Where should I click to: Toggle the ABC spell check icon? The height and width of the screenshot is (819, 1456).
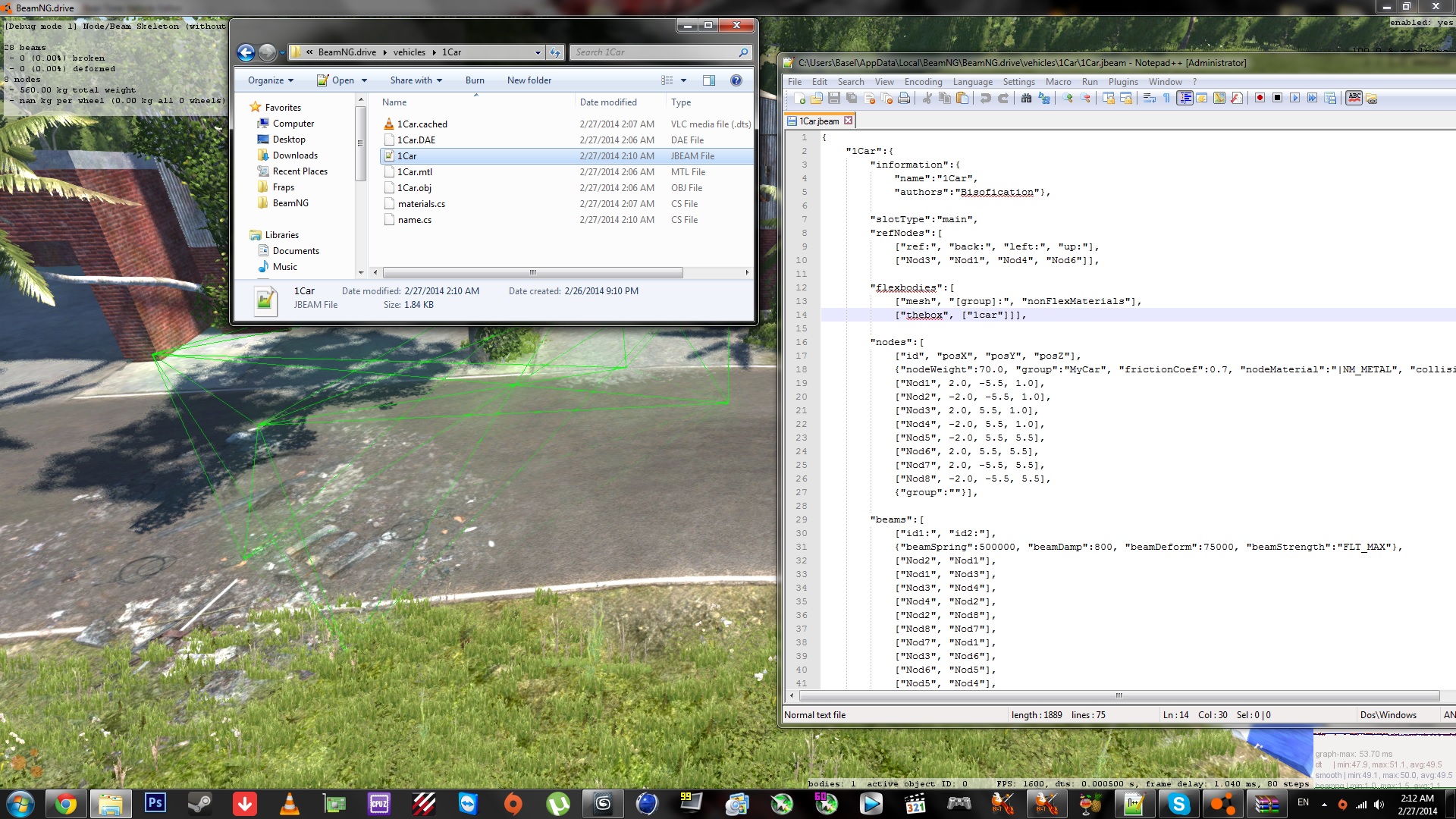(x=1354, y=99)
